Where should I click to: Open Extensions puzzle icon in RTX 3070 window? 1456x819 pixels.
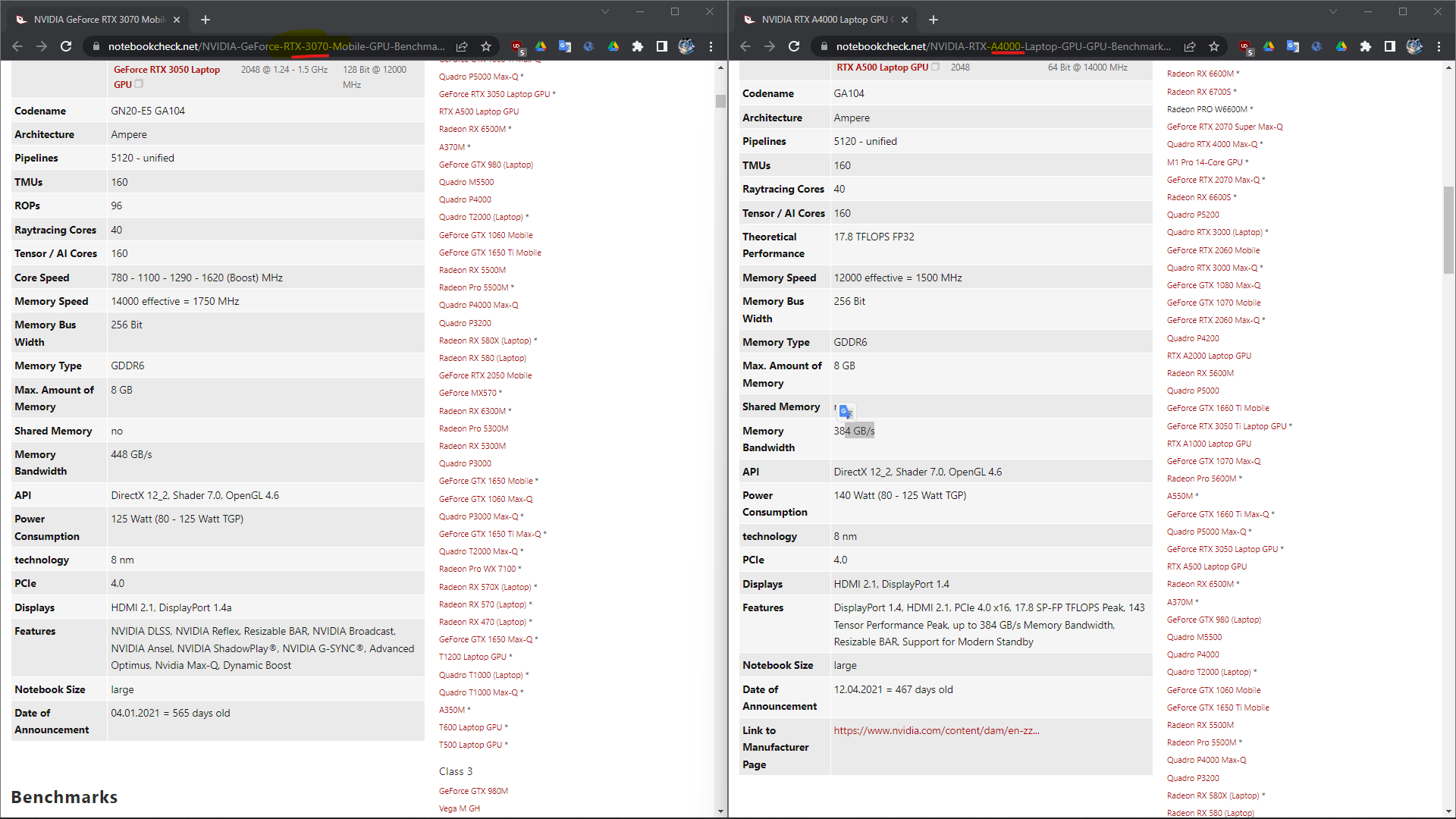638,47
